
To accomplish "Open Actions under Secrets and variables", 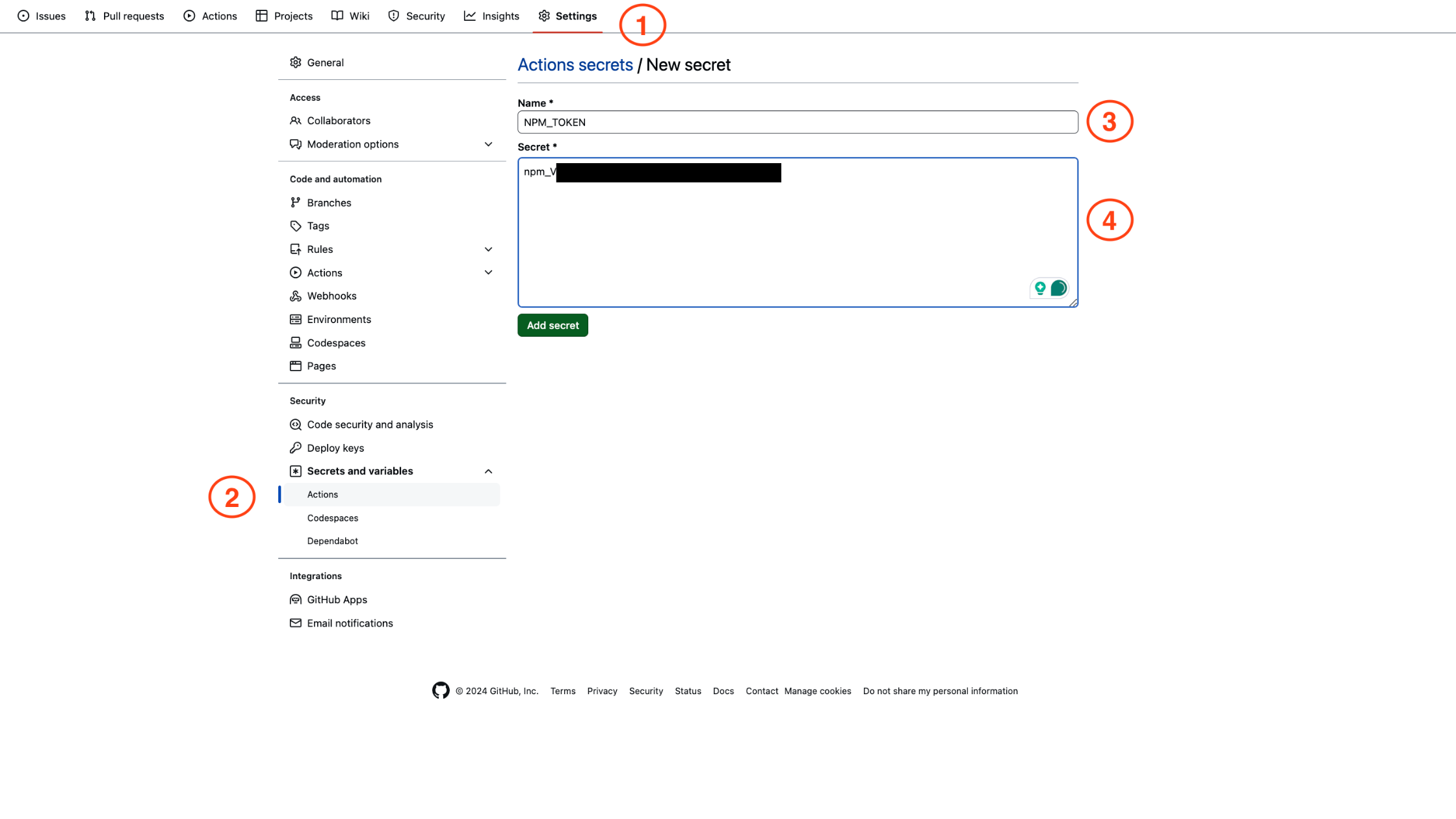I will point(322,494).
